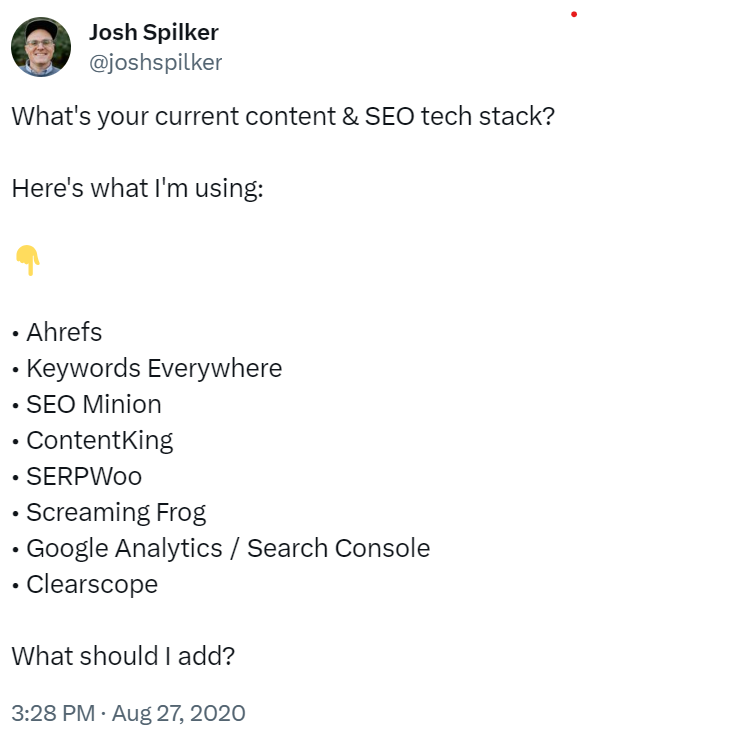The image size is (745, 739).
Task: Click the Ahrefs list item
Action: (64, 332)
